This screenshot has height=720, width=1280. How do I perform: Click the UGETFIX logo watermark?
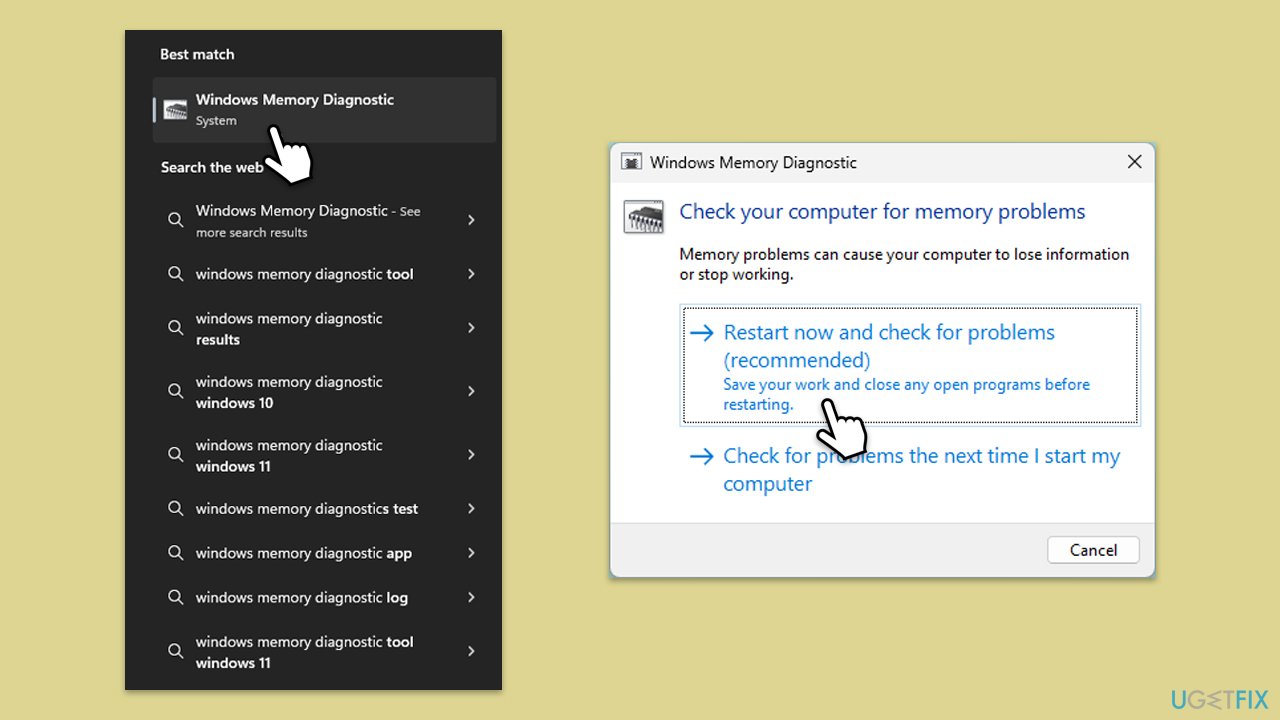pos(1219,697)
